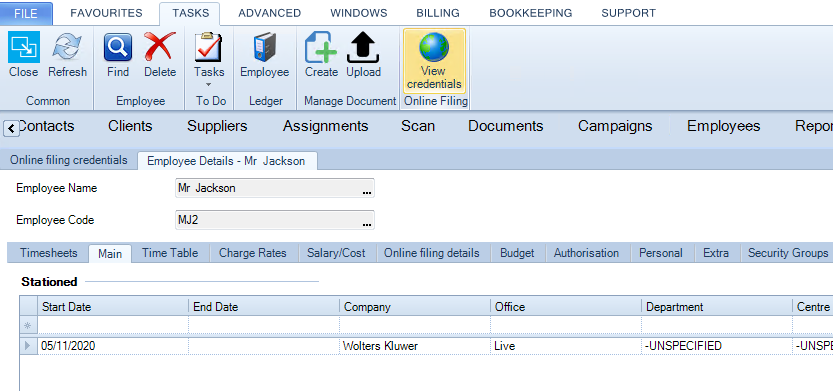Select the TASKS ribbon tab
The image size is (833, 391).
(x=190, y=13)
